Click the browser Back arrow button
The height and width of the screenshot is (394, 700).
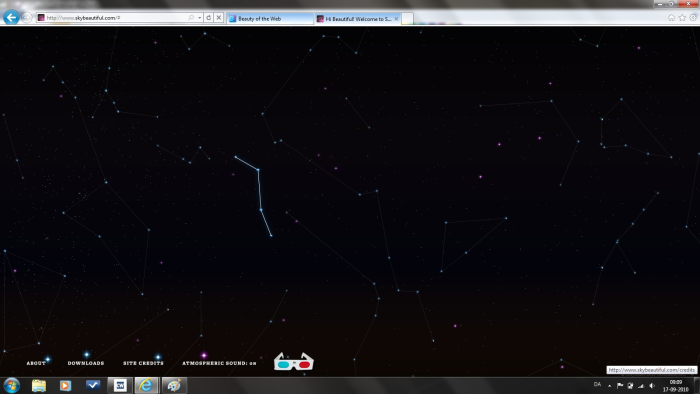pos(11,17)
